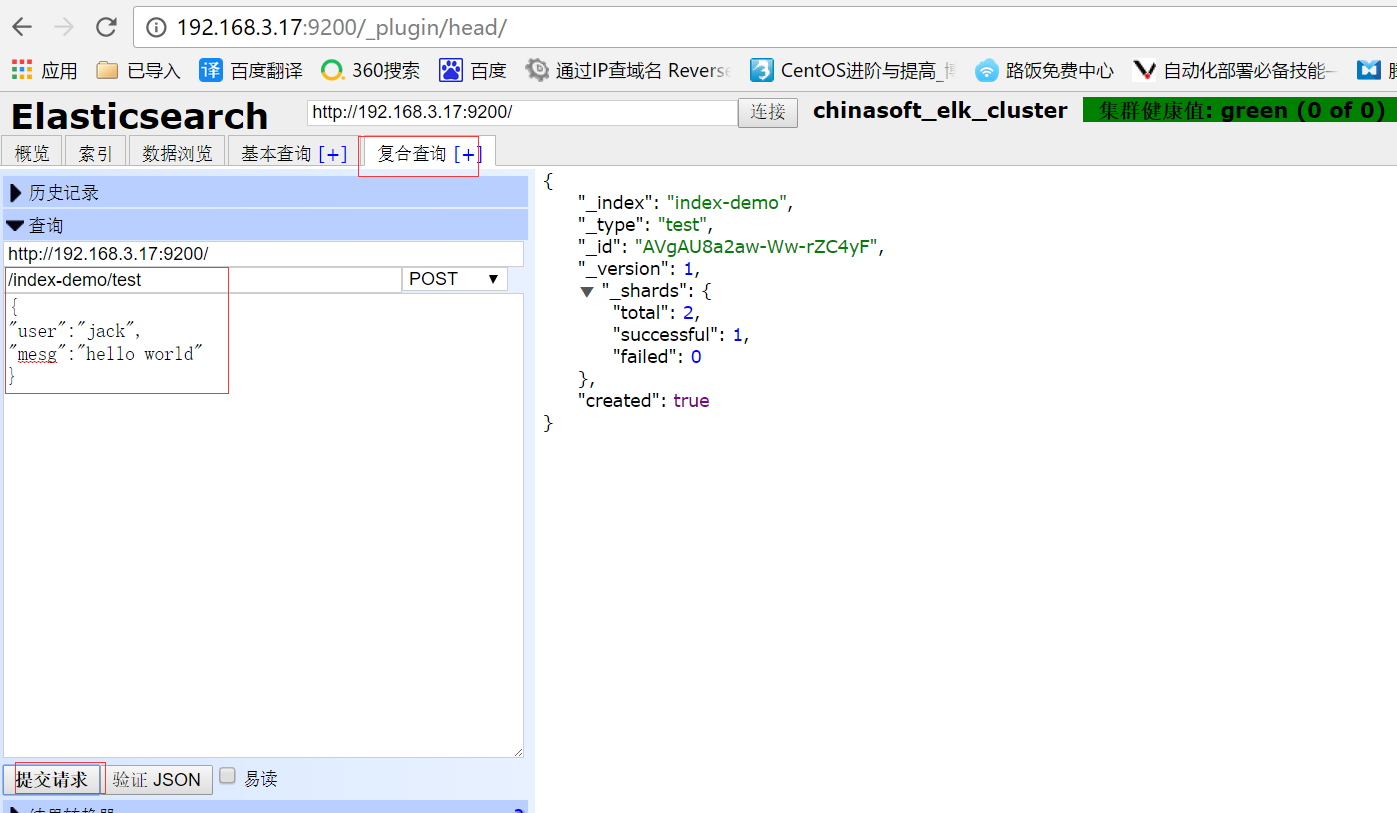Click the green cluster health indicator
1397x813 pixels.
1238,111
